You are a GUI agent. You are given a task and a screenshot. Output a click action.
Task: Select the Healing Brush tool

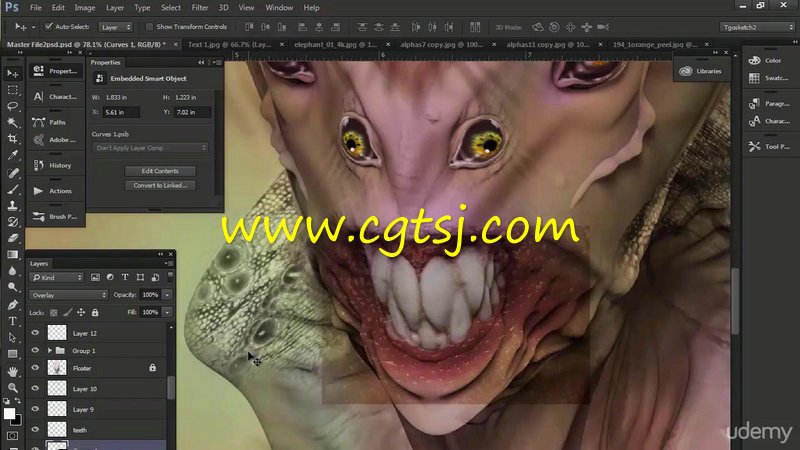13,173
